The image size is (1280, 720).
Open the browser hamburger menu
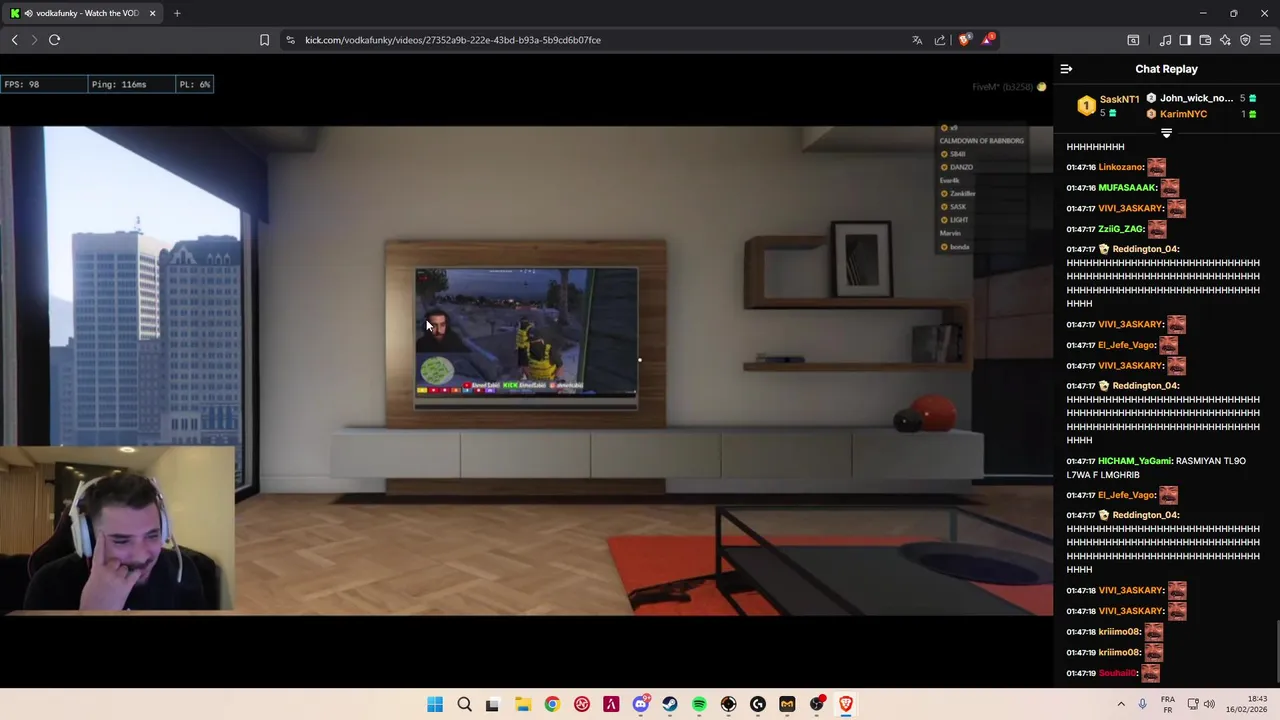click(x=1265, y=40)
